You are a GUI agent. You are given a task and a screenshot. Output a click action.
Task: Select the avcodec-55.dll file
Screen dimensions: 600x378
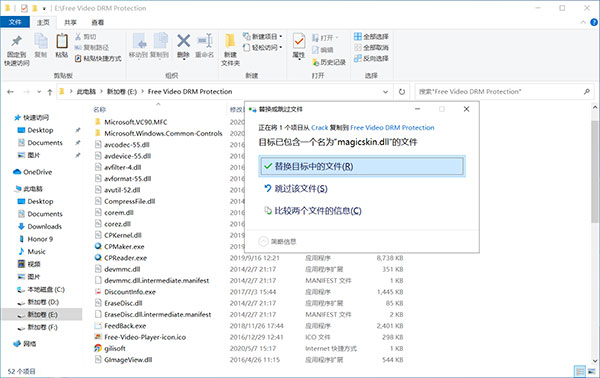pyautogui.click(x=122, y=145)
